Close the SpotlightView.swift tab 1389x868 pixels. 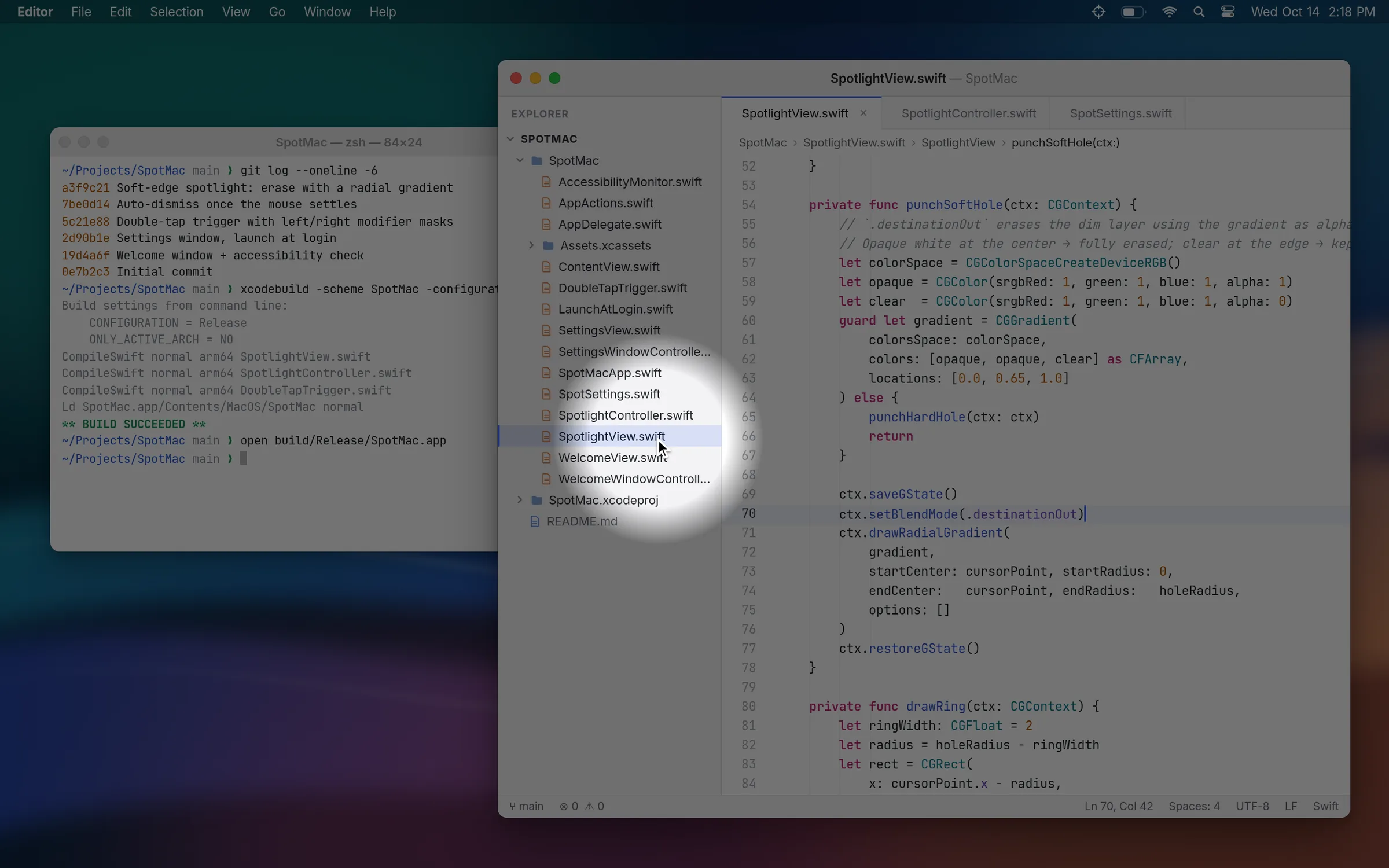point(863,113)
